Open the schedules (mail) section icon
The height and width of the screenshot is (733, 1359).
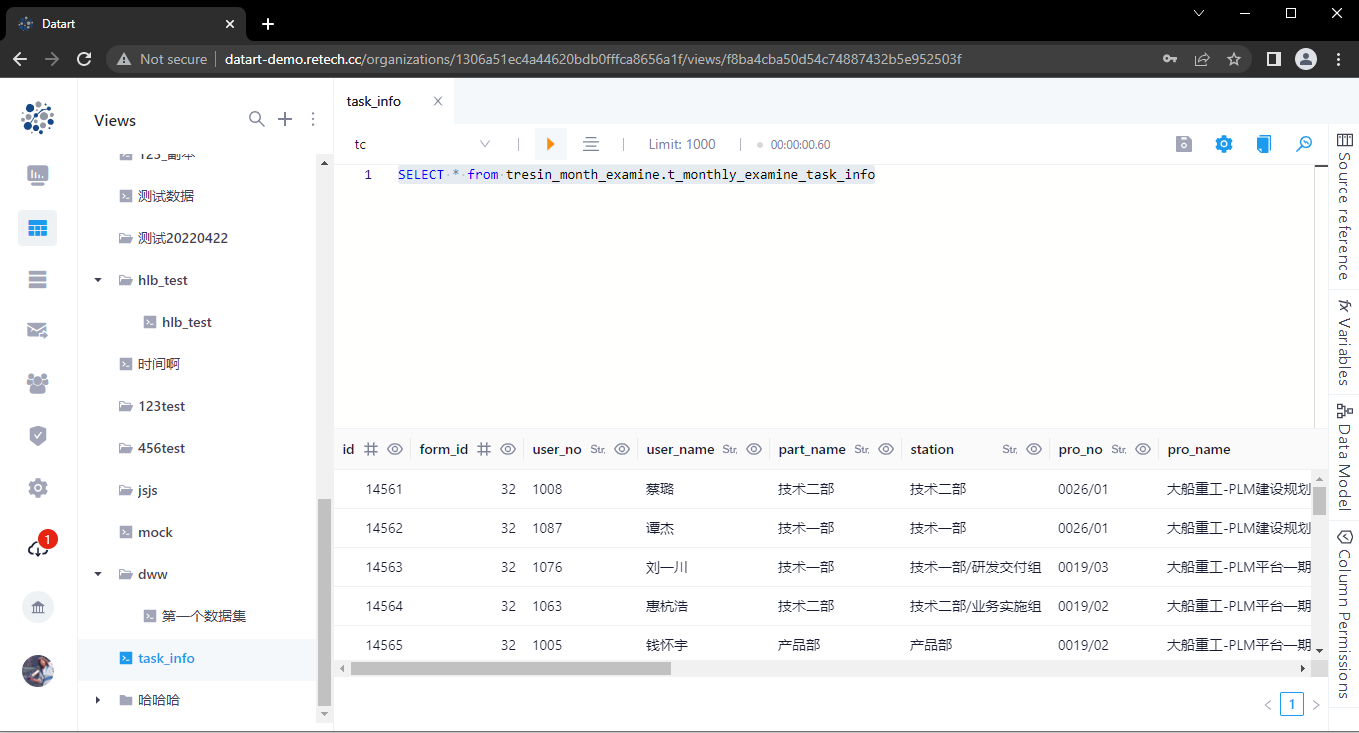(37, 330)
